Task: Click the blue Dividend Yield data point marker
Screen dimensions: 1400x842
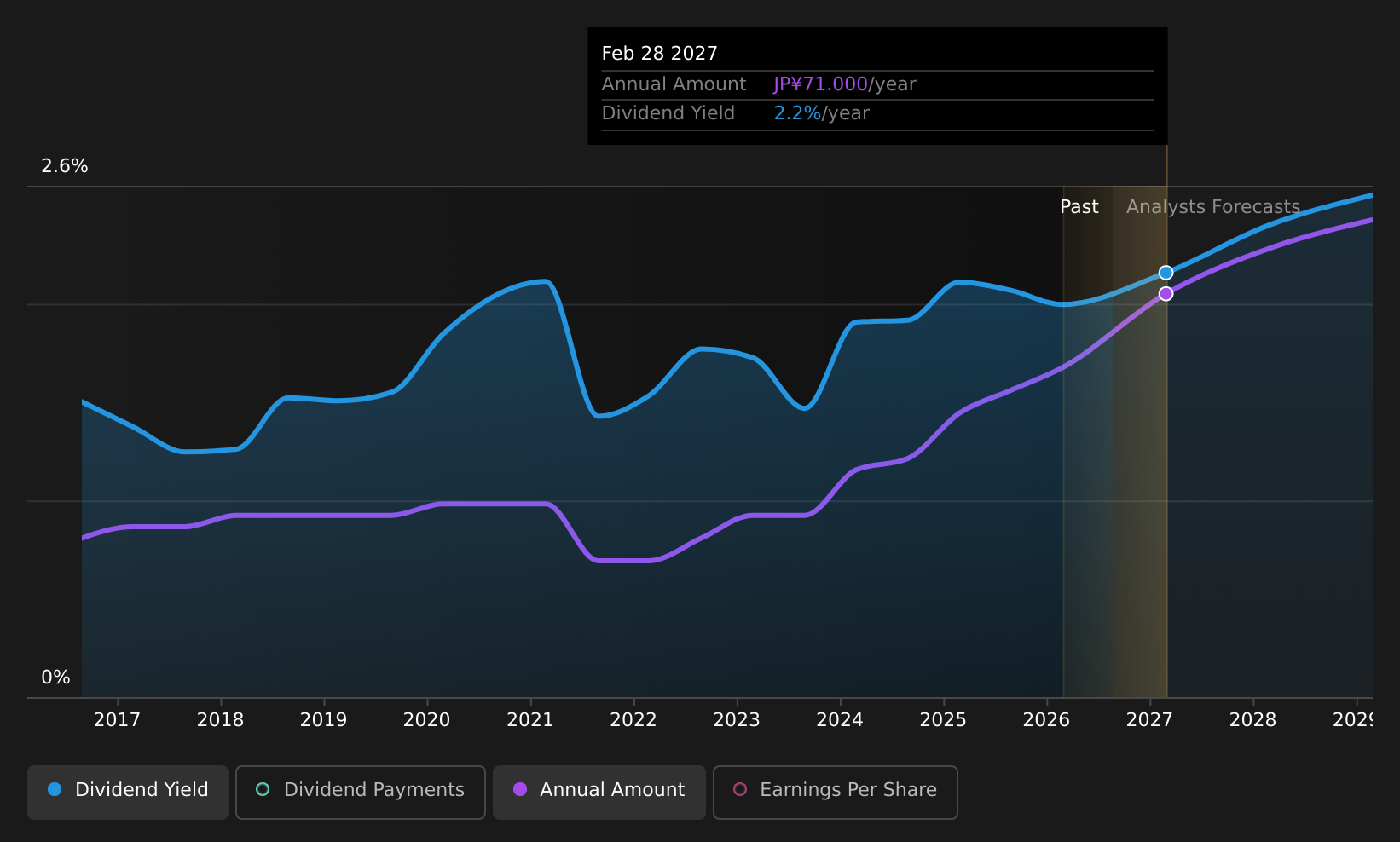Action: point(1166,273)
